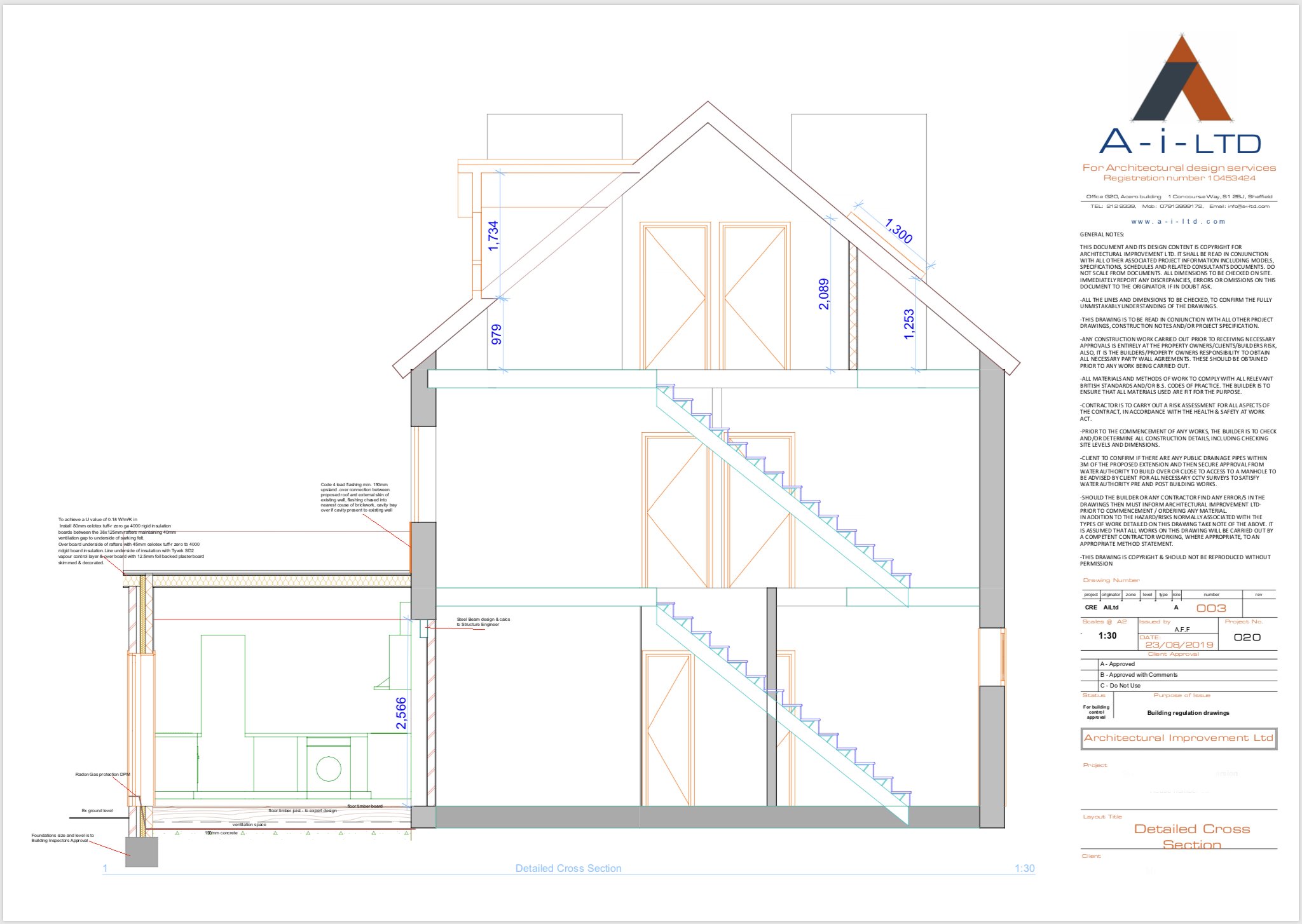Select 'For Architectural design services' heading
1302x924 pixels.
pos(1179,168)
